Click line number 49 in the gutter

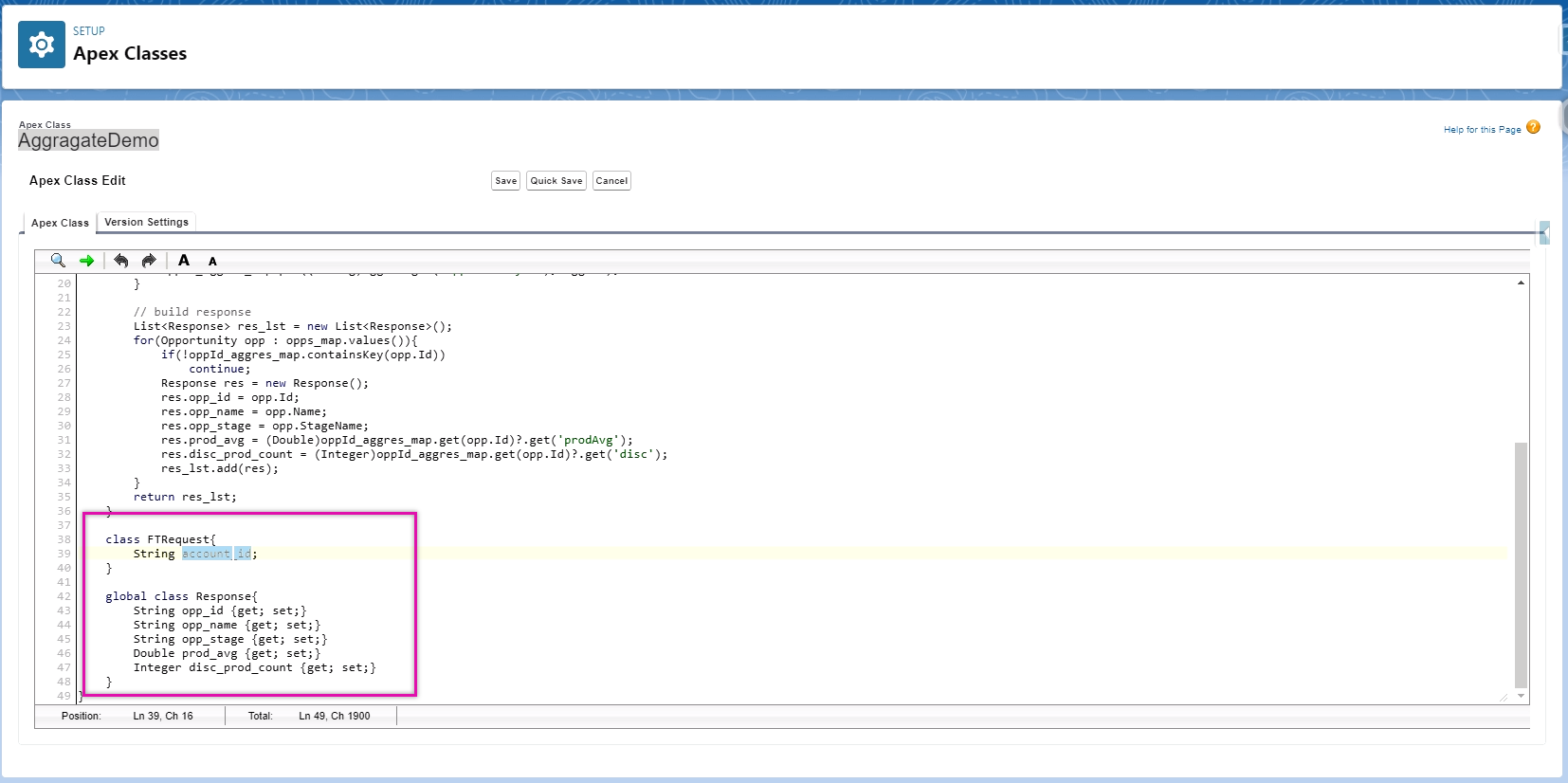pyautogui.click(x=64, y=696)
